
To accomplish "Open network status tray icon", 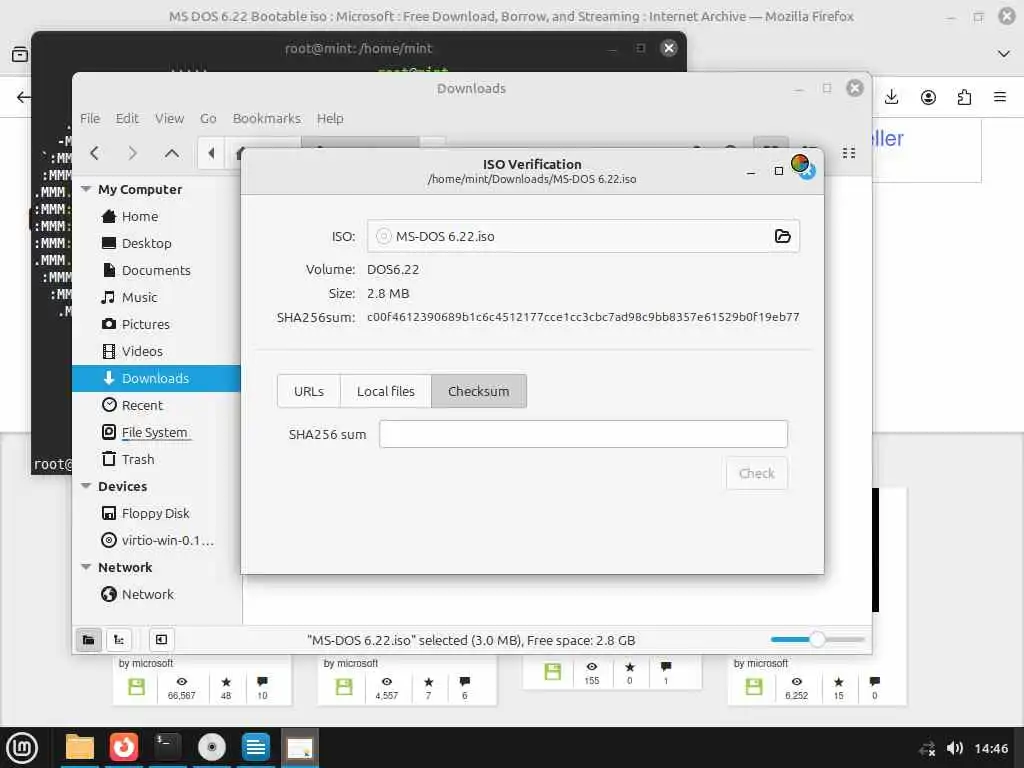I will tap(927, 748).
